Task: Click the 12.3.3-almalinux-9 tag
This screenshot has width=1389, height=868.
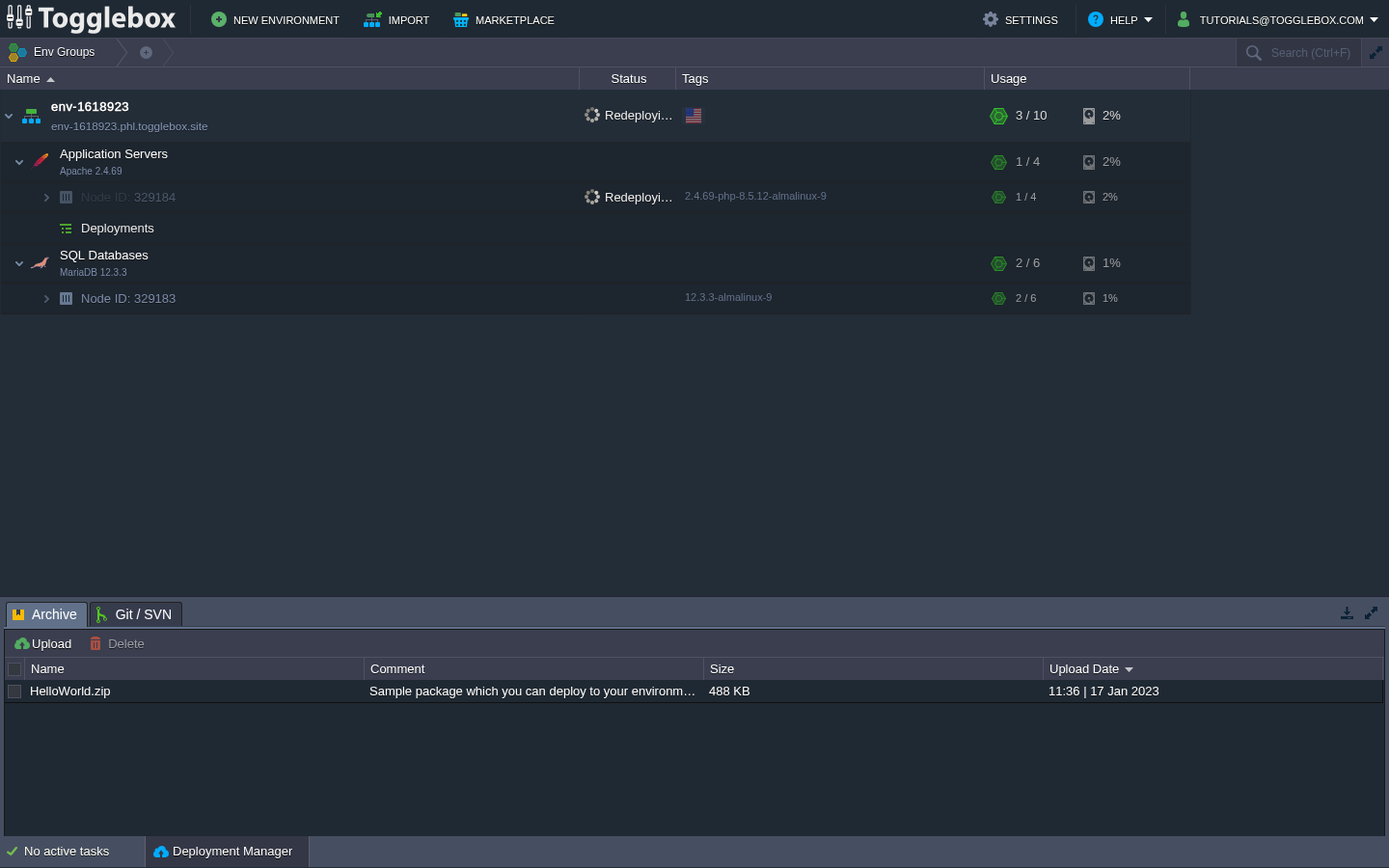Action: [728, 297]
